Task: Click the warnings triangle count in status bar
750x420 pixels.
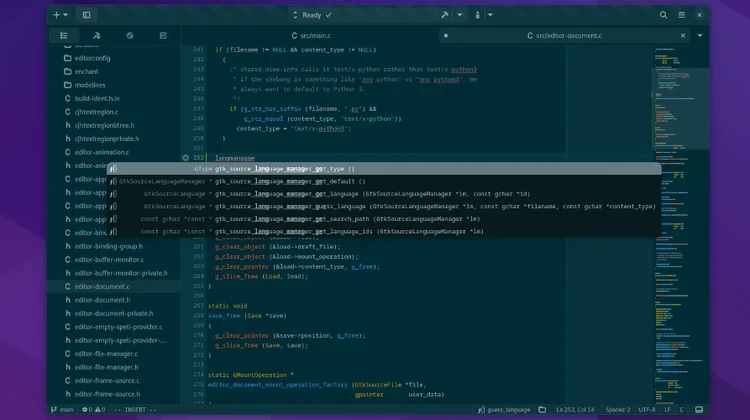Action: tap(100, 409)
